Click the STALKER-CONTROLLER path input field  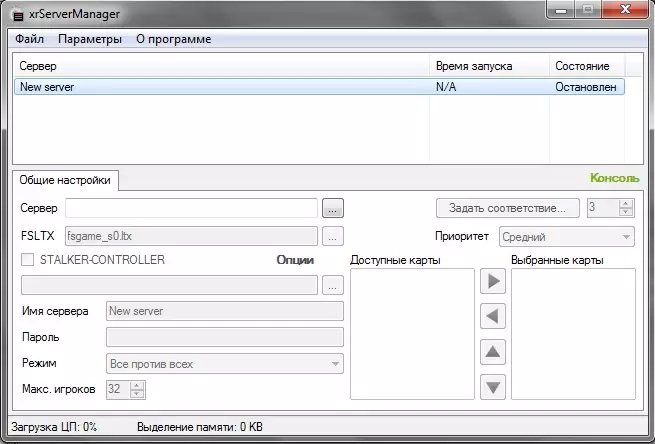169,285
